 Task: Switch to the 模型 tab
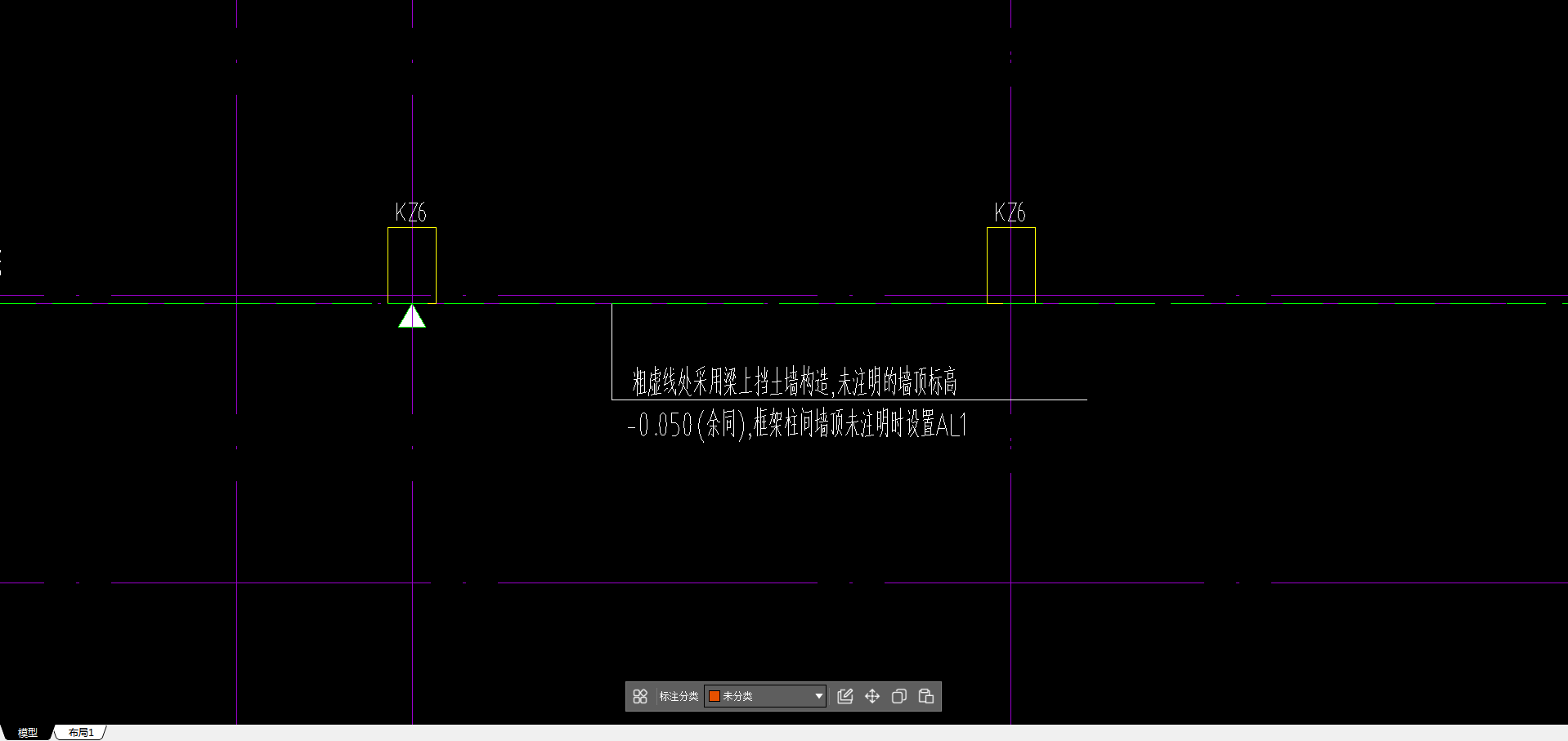pos(28,733)
